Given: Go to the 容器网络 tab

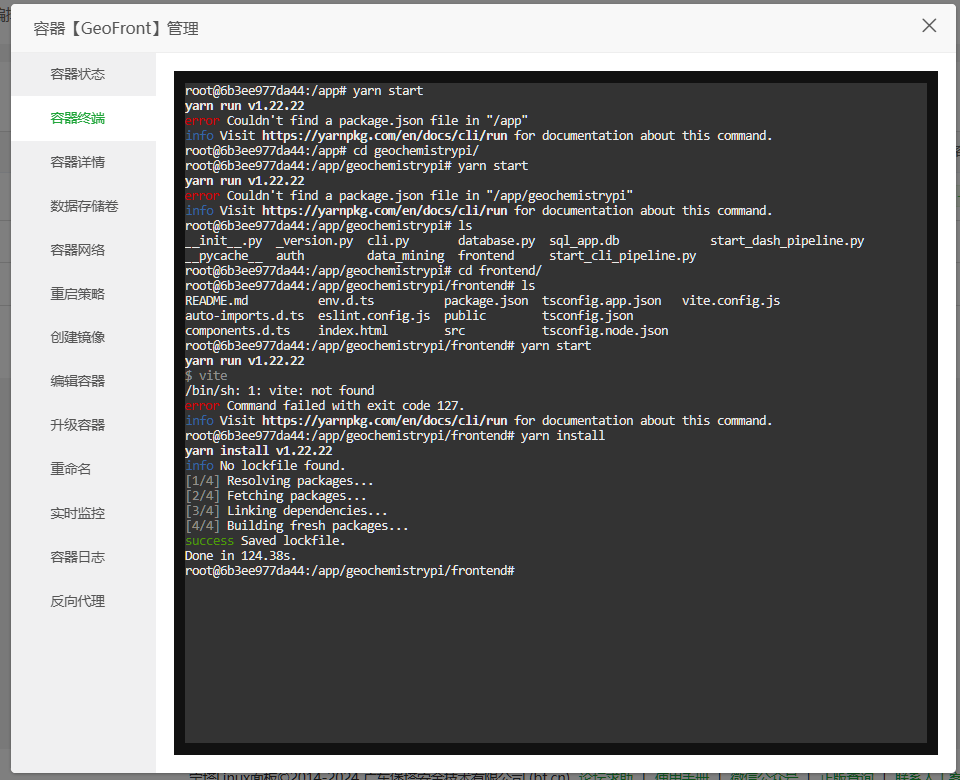Looking at the screenshot, I should point(83,250).
